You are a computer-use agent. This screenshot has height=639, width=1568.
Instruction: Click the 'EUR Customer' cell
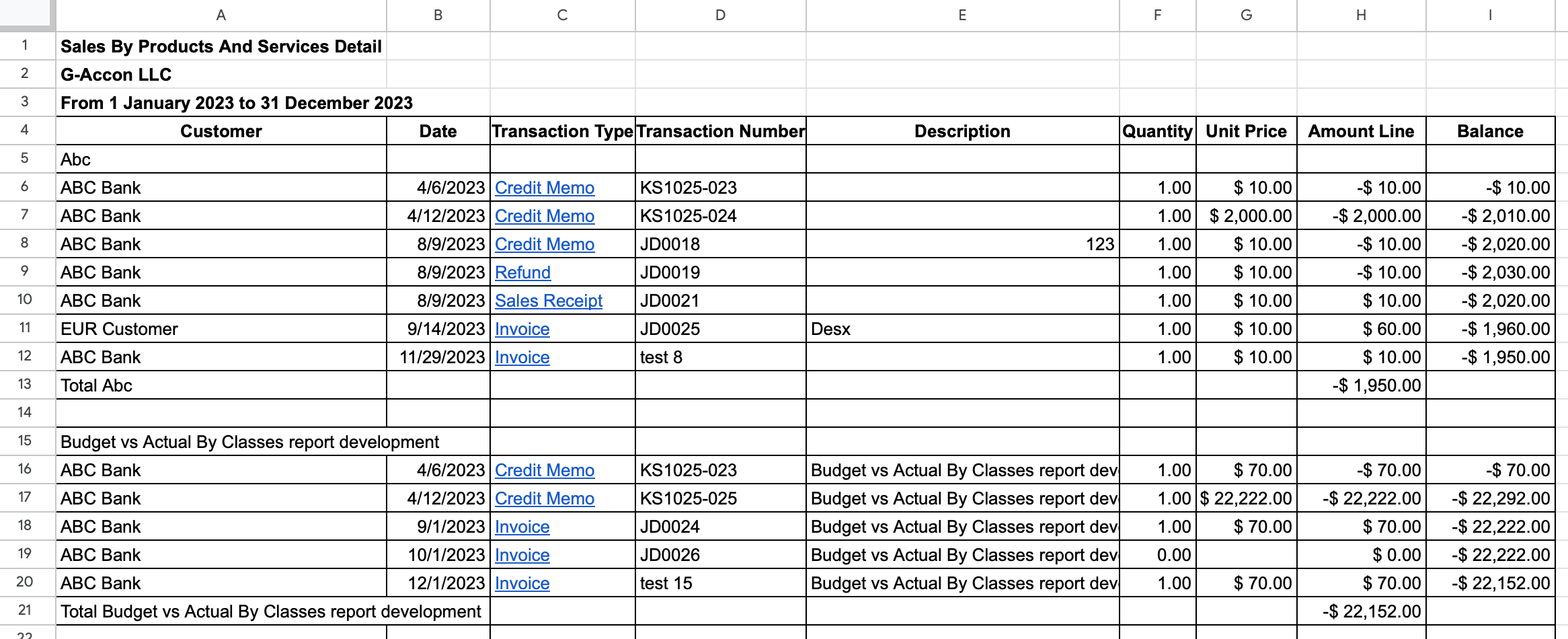click(x=221, y=329)
